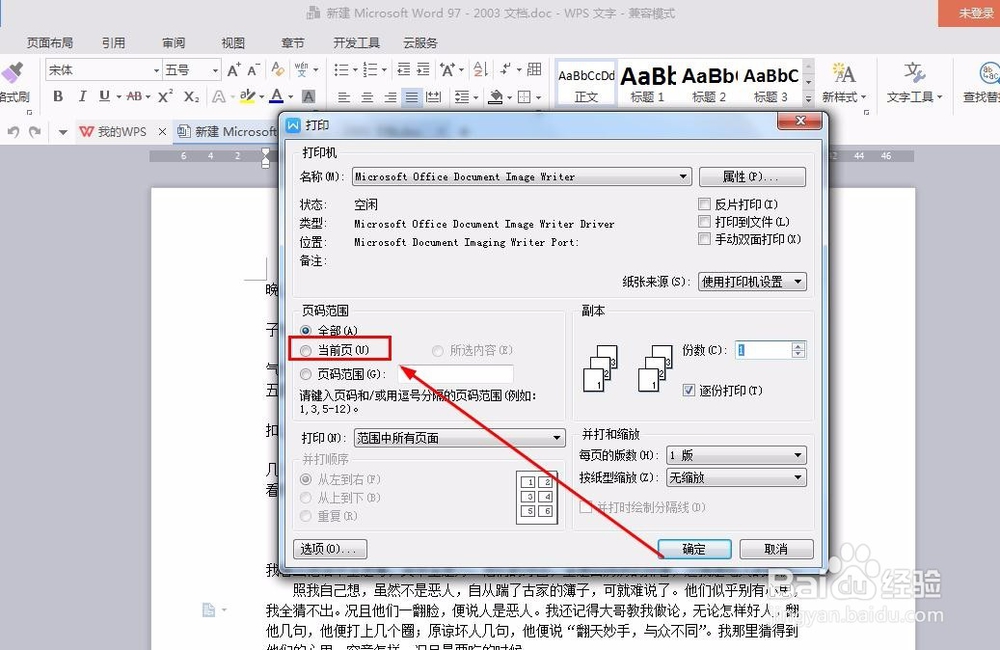The image size is (1000, 650).
Task: Open the text highlight color picker
Action: [261, 97]
